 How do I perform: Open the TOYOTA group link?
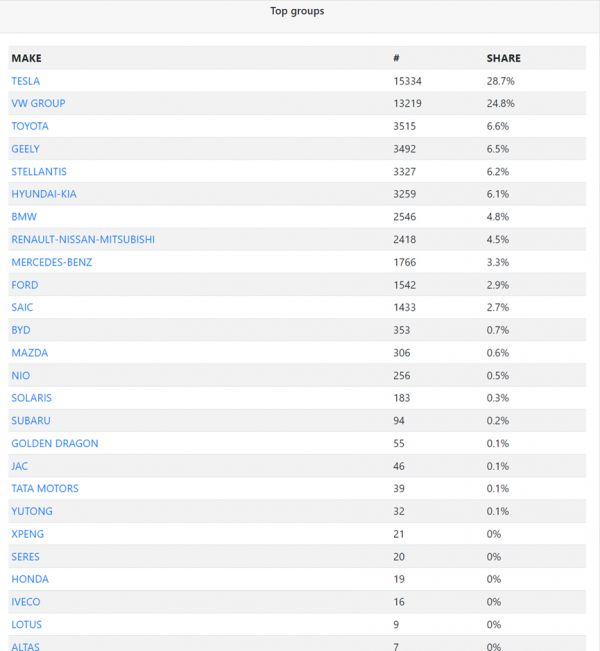coord(30,127)
